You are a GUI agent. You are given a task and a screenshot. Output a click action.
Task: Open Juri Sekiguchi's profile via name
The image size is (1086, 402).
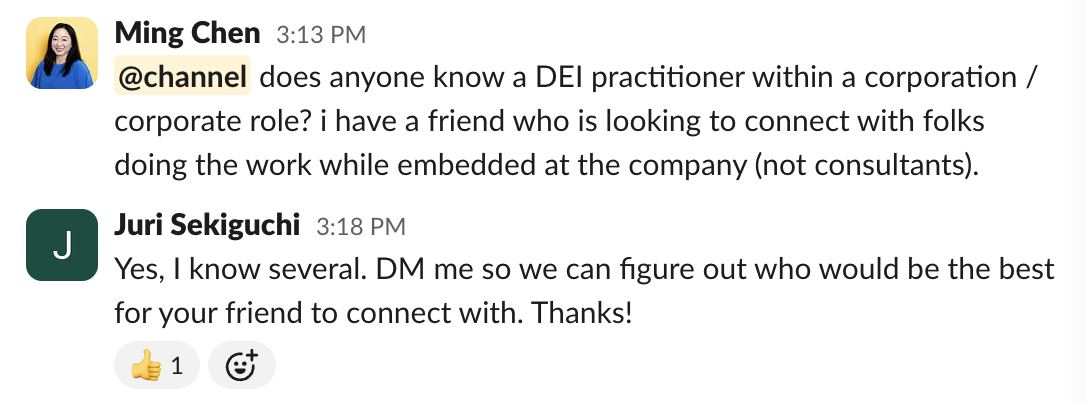(x=208, y=225)
